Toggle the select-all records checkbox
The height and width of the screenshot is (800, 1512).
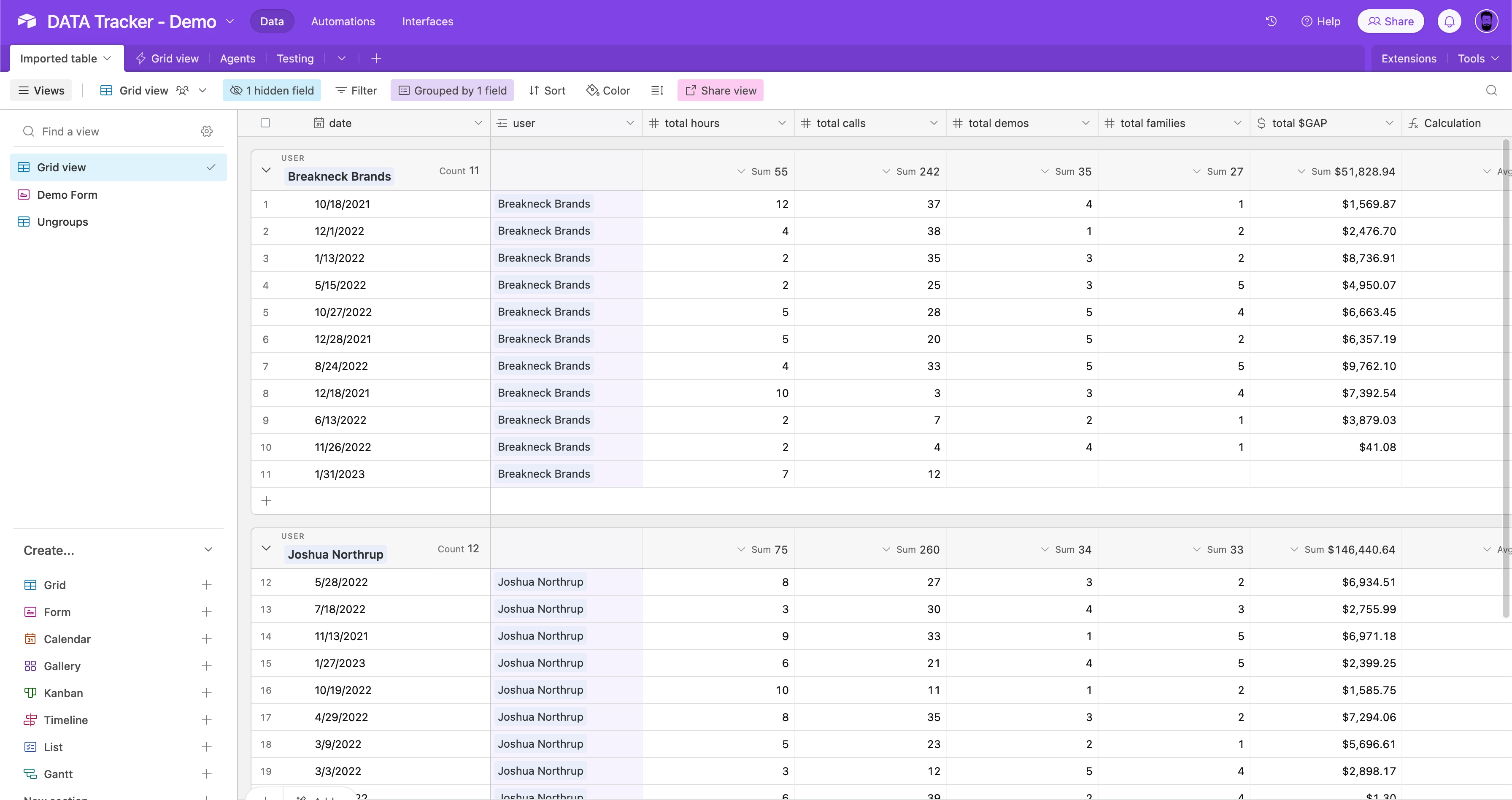click(265, 123)
